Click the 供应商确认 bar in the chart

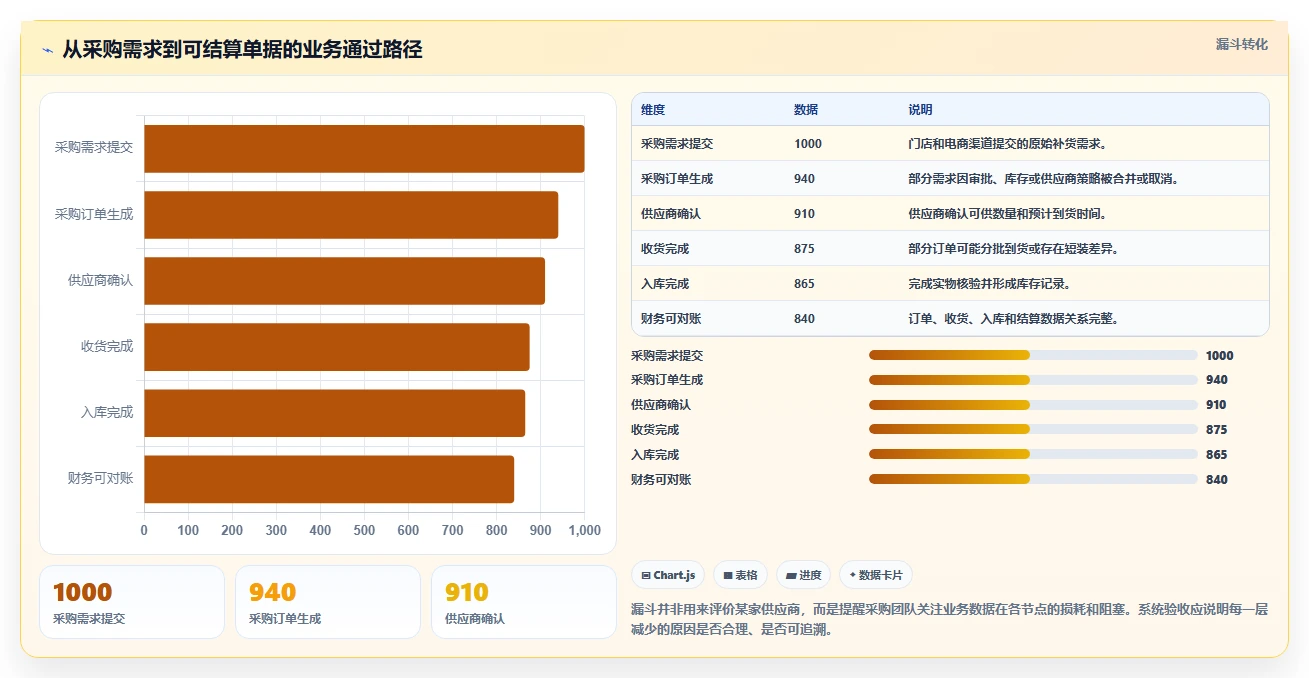344,281
